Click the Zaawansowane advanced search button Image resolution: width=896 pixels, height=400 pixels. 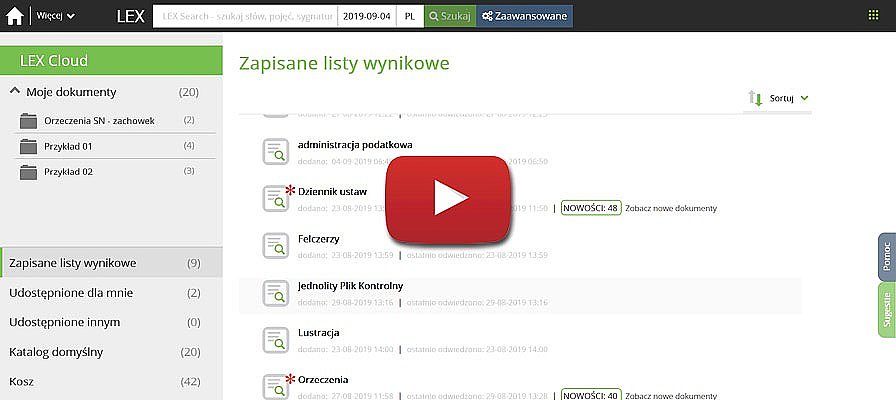click(x=524, y=16)
